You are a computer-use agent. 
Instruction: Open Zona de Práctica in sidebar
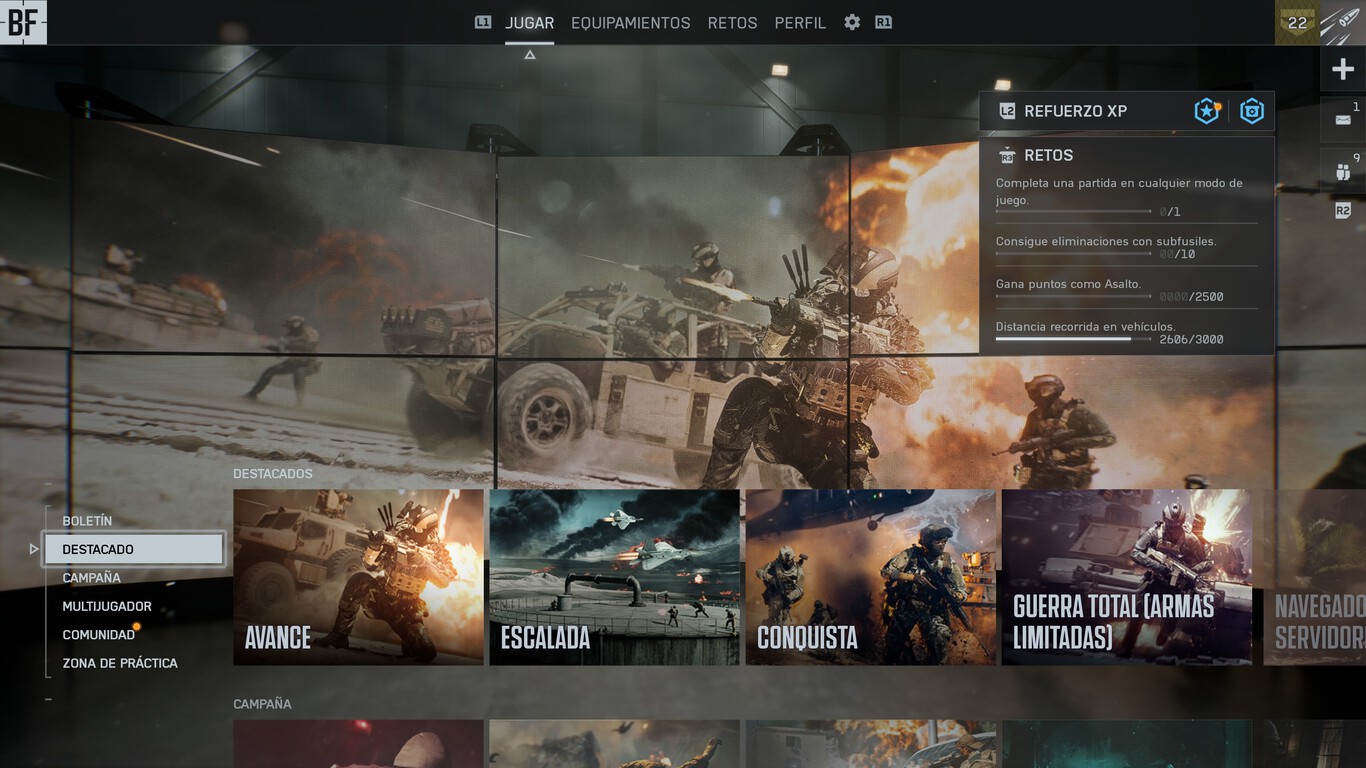pos(120,663)
